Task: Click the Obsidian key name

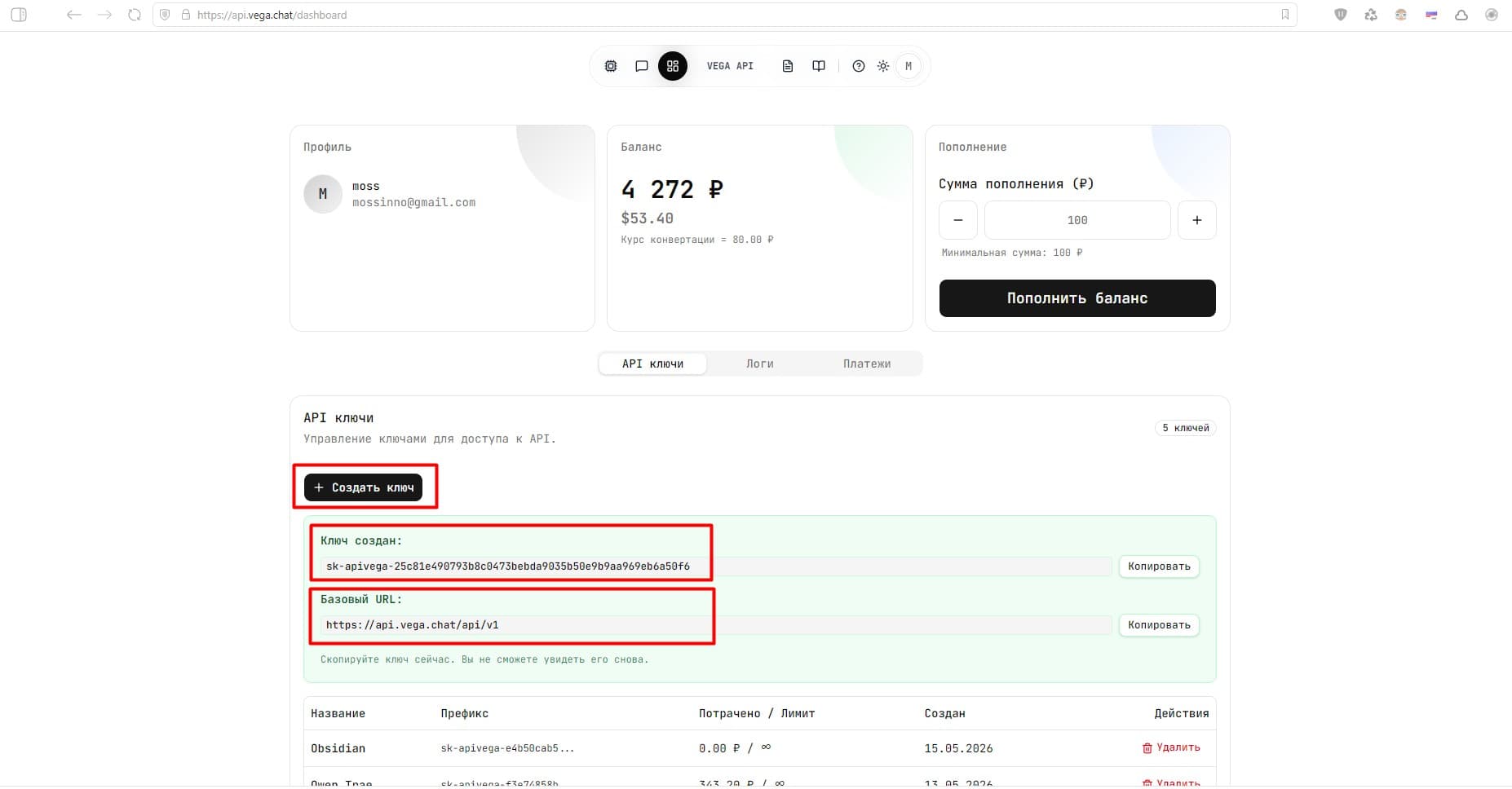Action: [x=338, y=748]
